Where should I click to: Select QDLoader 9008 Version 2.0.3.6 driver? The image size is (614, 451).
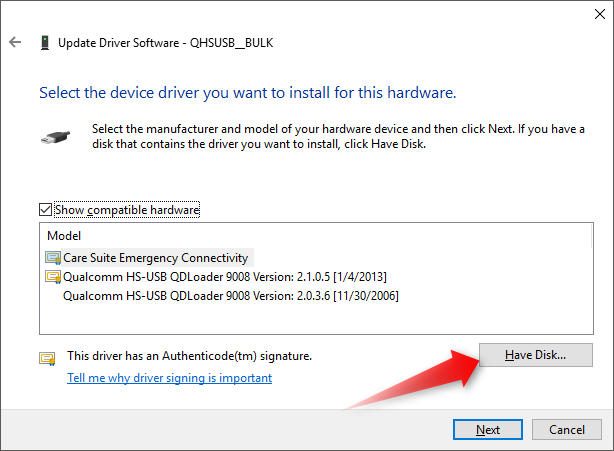(231, 296)
